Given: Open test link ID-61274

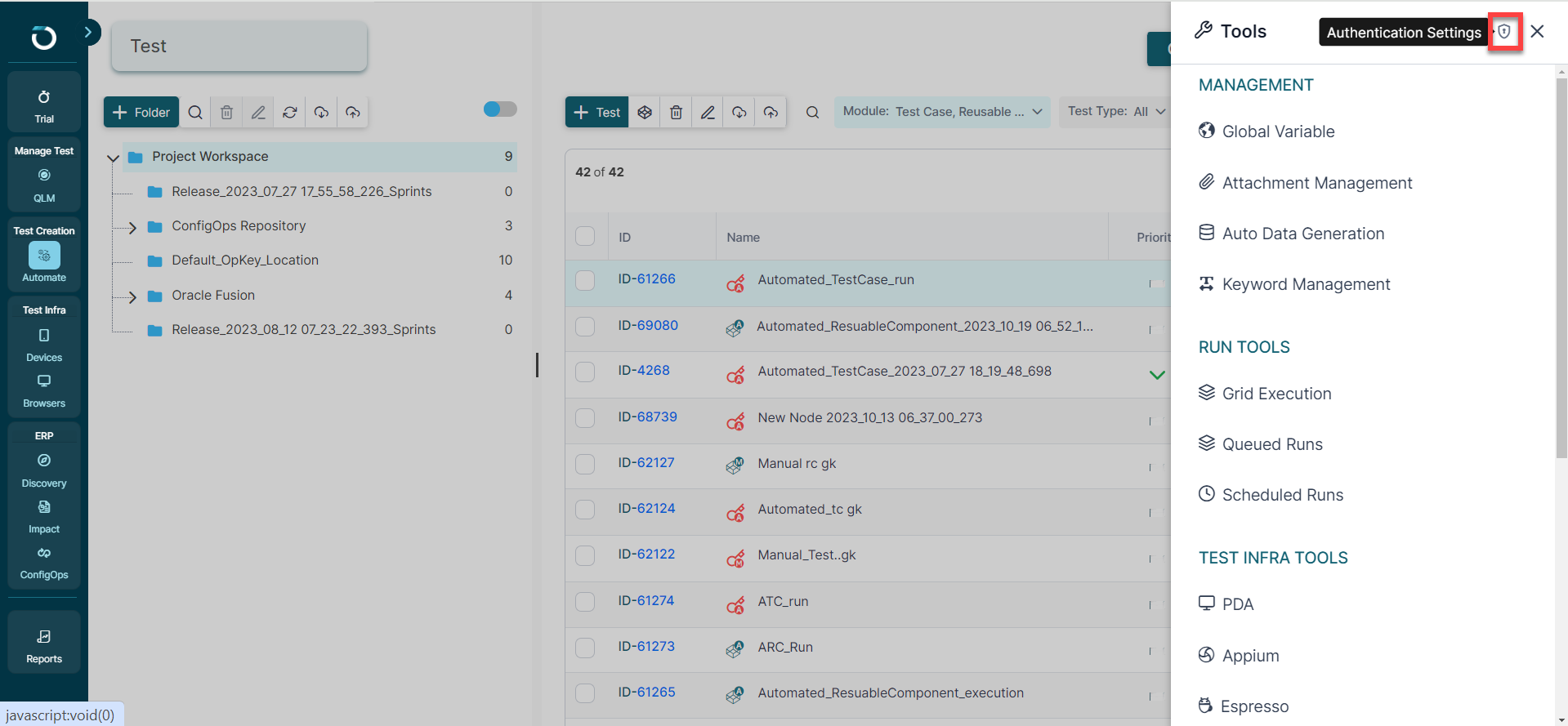Looking at the screenshot, I should click(x=646, y=600).
